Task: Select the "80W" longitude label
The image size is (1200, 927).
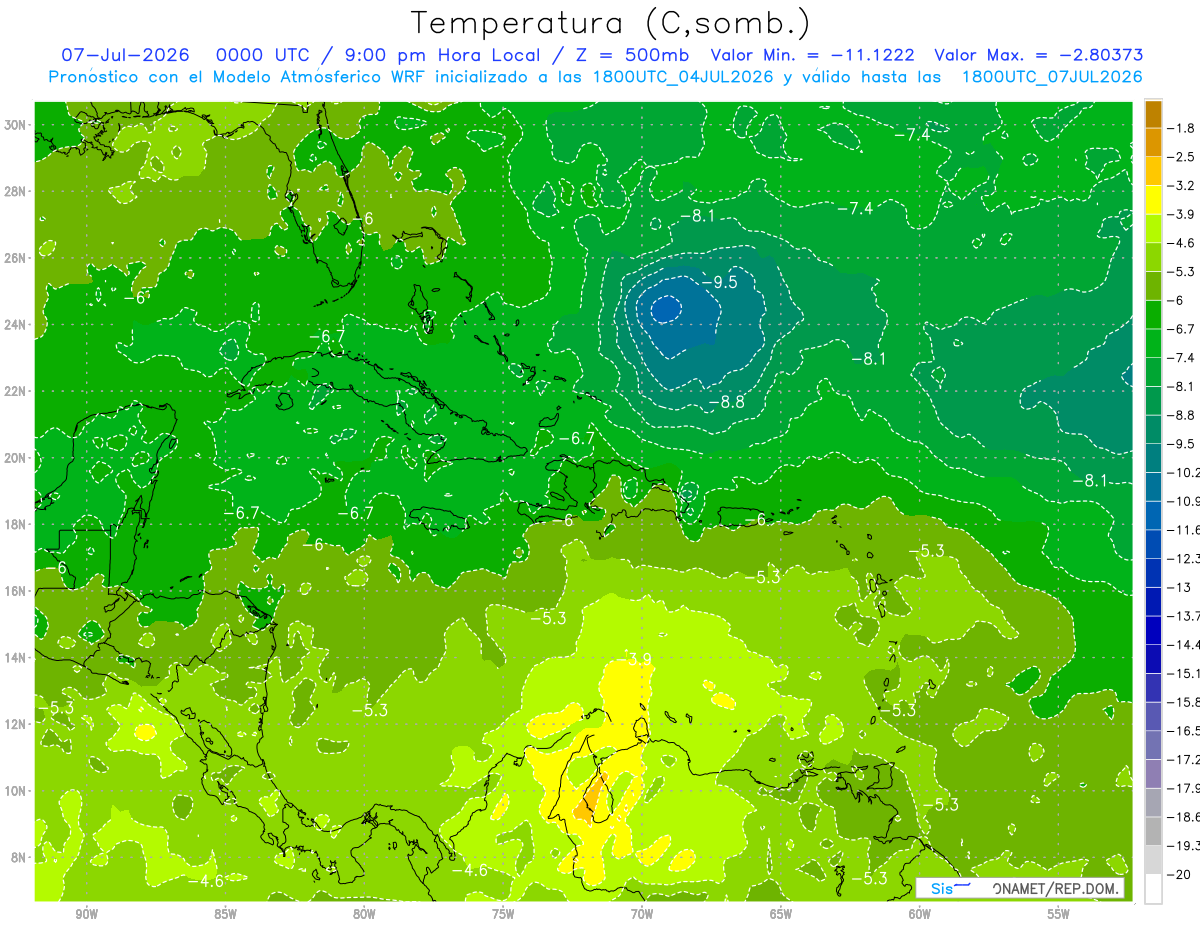Action: point(364,913)
